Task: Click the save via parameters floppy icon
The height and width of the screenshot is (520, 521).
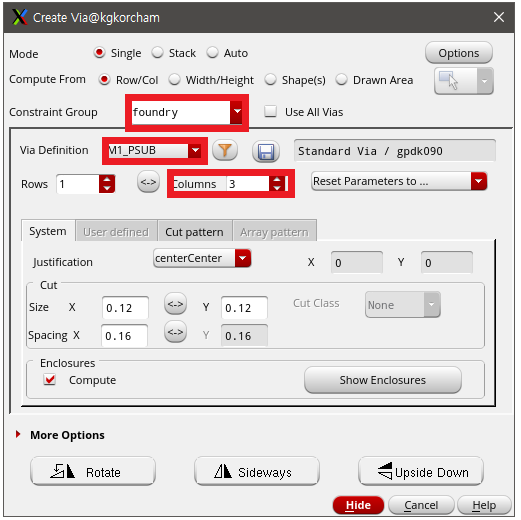Action: coord(266,151)
